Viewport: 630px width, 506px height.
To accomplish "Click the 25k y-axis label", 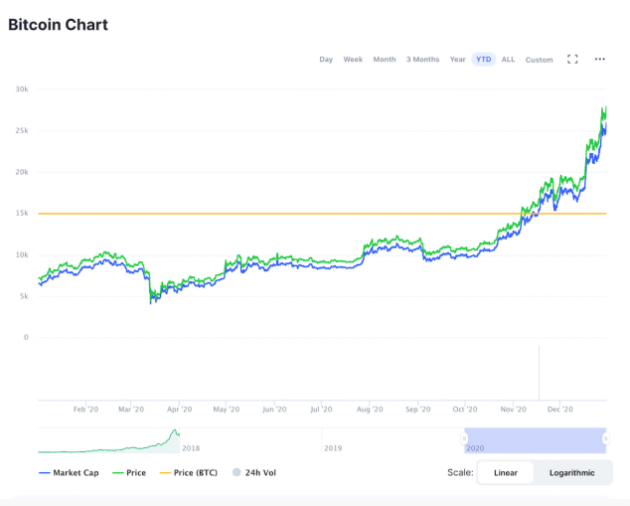I will click(x=22, y=131).
